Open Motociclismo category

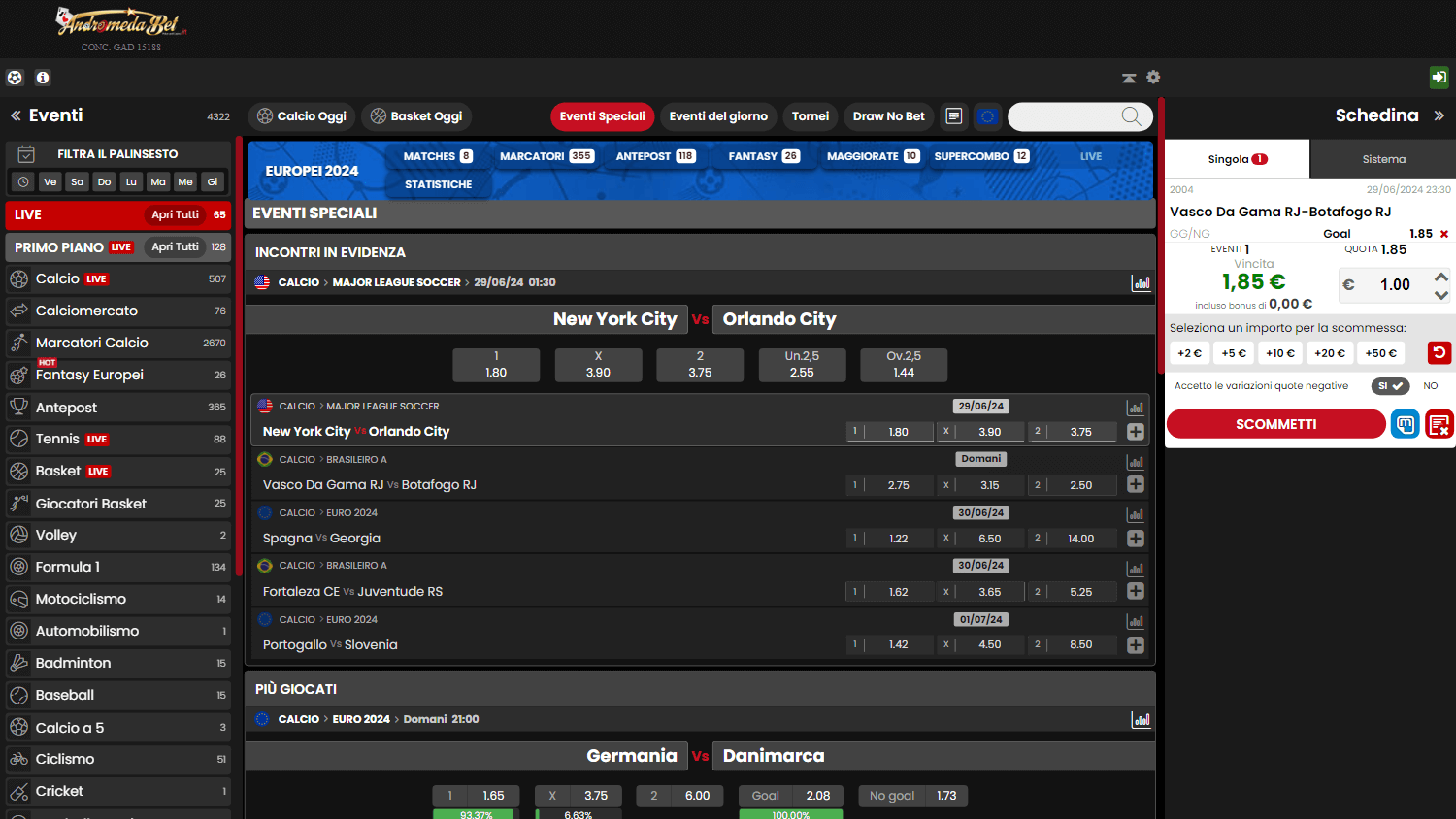[118, 600]
